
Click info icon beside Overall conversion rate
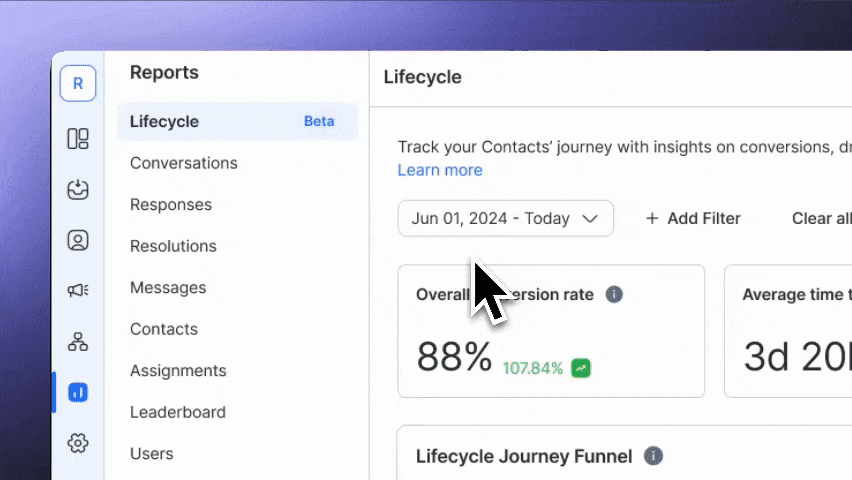coord(615,295)
